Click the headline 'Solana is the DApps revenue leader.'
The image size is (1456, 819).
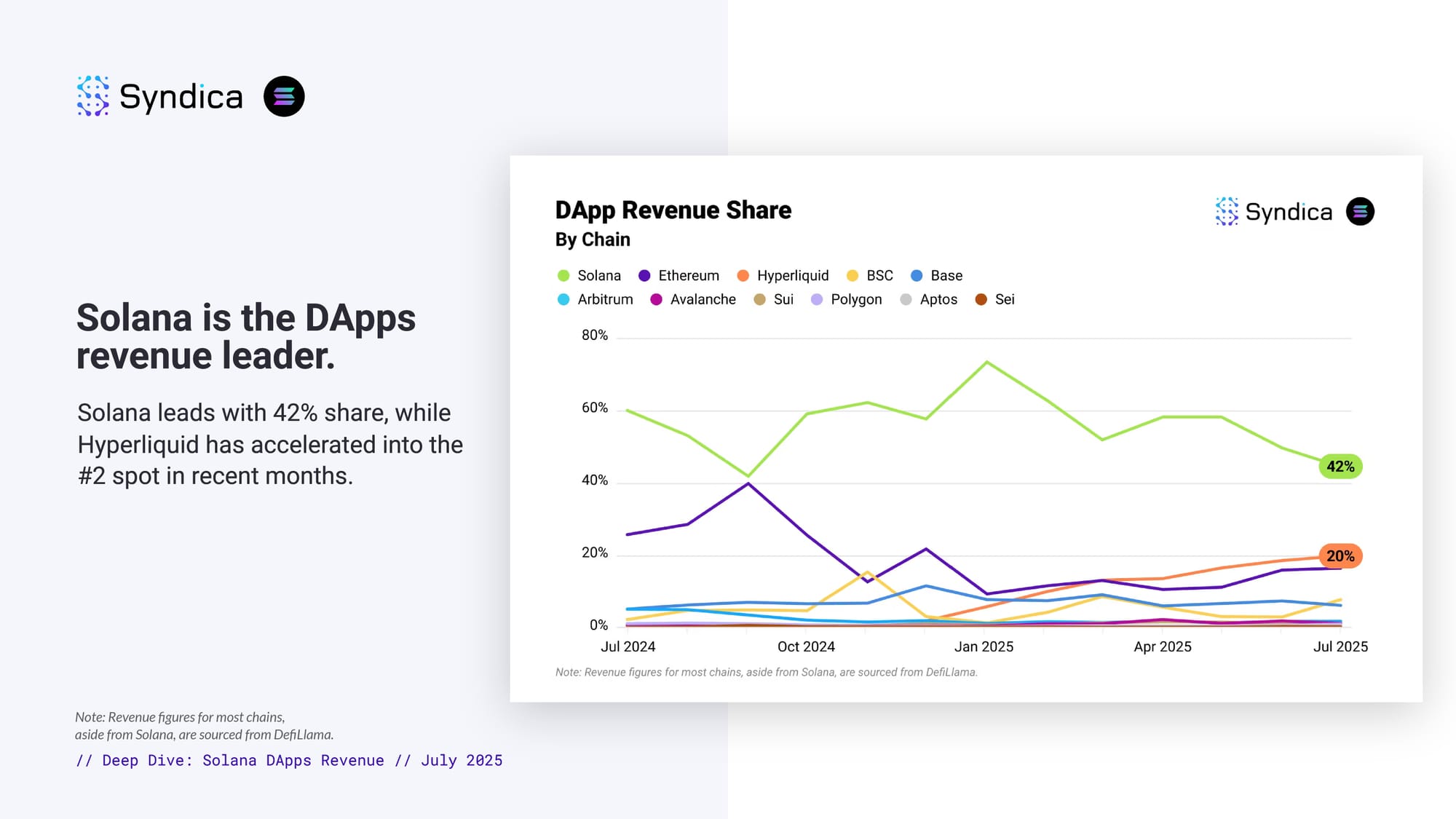pos(246,336)
